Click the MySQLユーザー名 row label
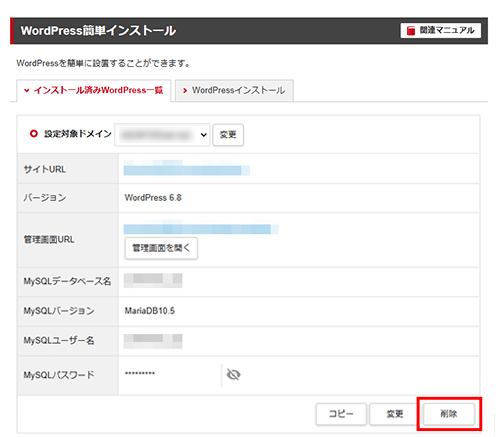The height and width of the screenshot is (437, 500). 59,341
